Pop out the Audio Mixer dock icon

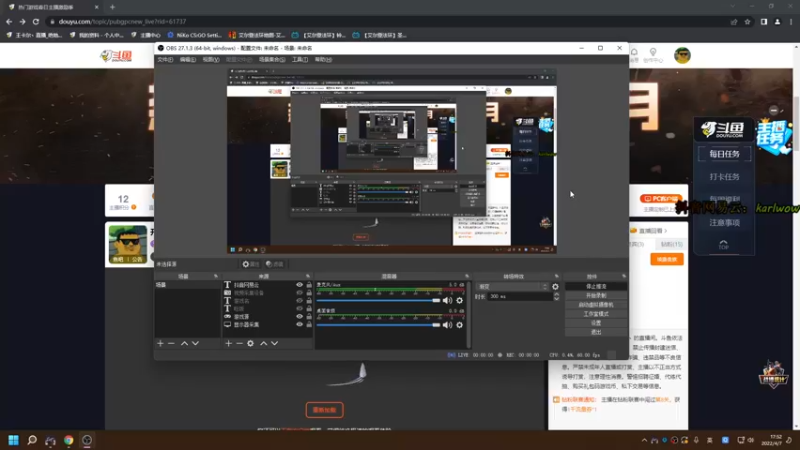tap(467, 276)
